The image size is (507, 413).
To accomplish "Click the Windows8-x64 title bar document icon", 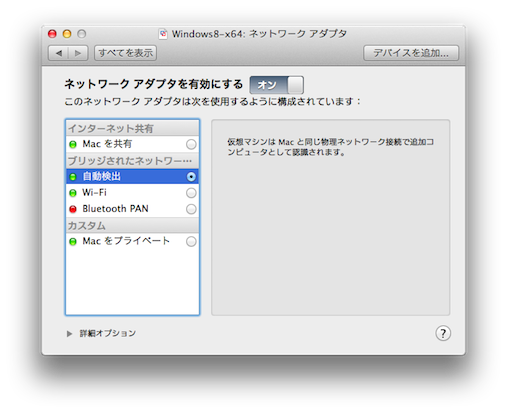I will click(163, 34).
